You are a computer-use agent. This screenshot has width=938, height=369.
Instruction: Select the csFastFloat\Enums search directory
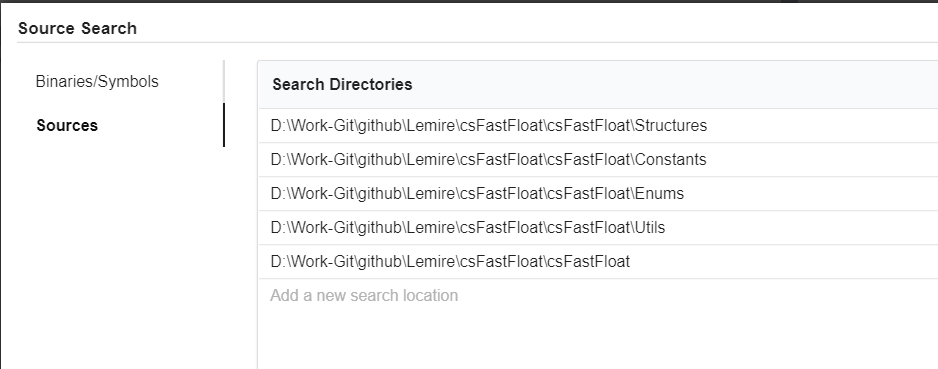(598, 194)
